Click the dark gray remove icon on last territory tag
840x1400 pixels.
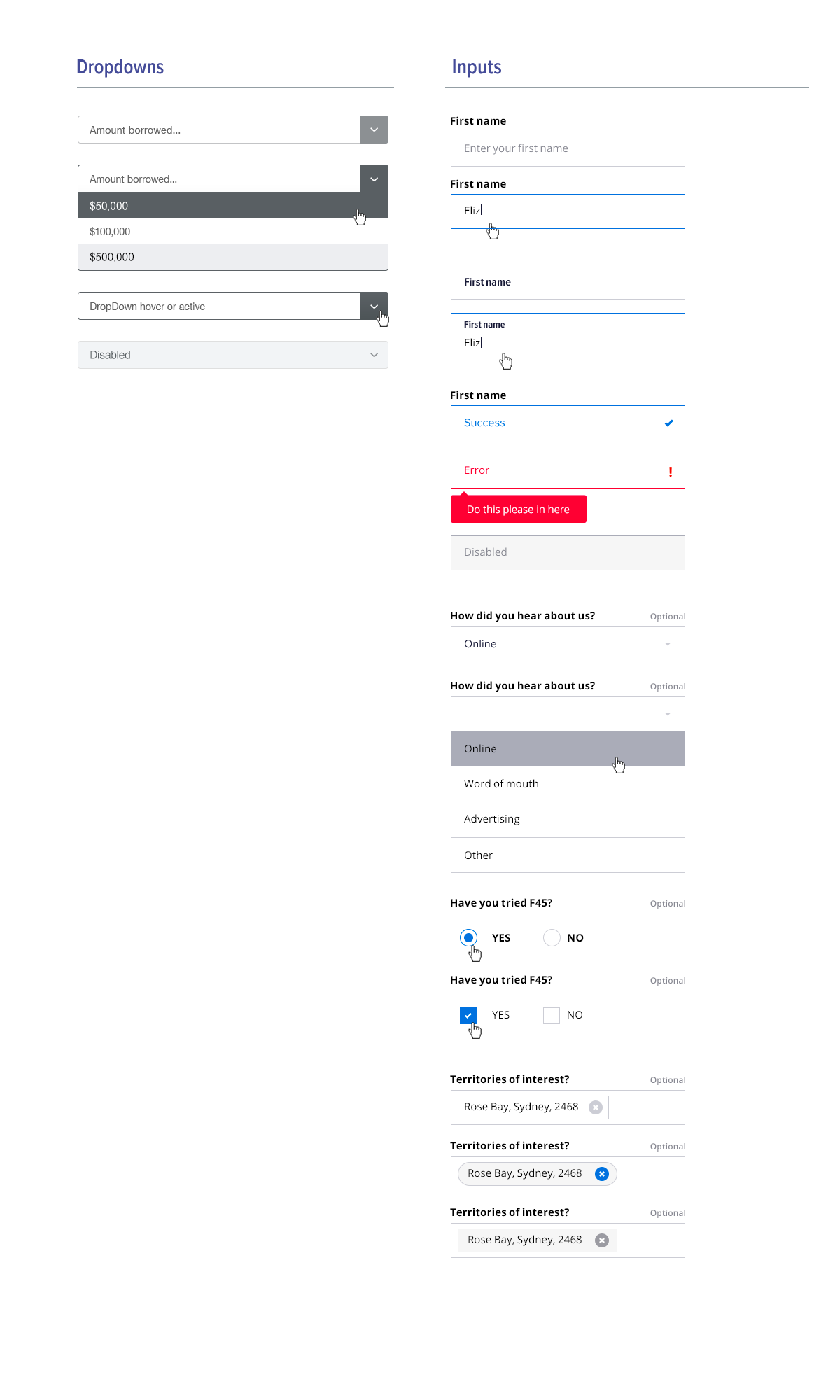[602, 1240]
